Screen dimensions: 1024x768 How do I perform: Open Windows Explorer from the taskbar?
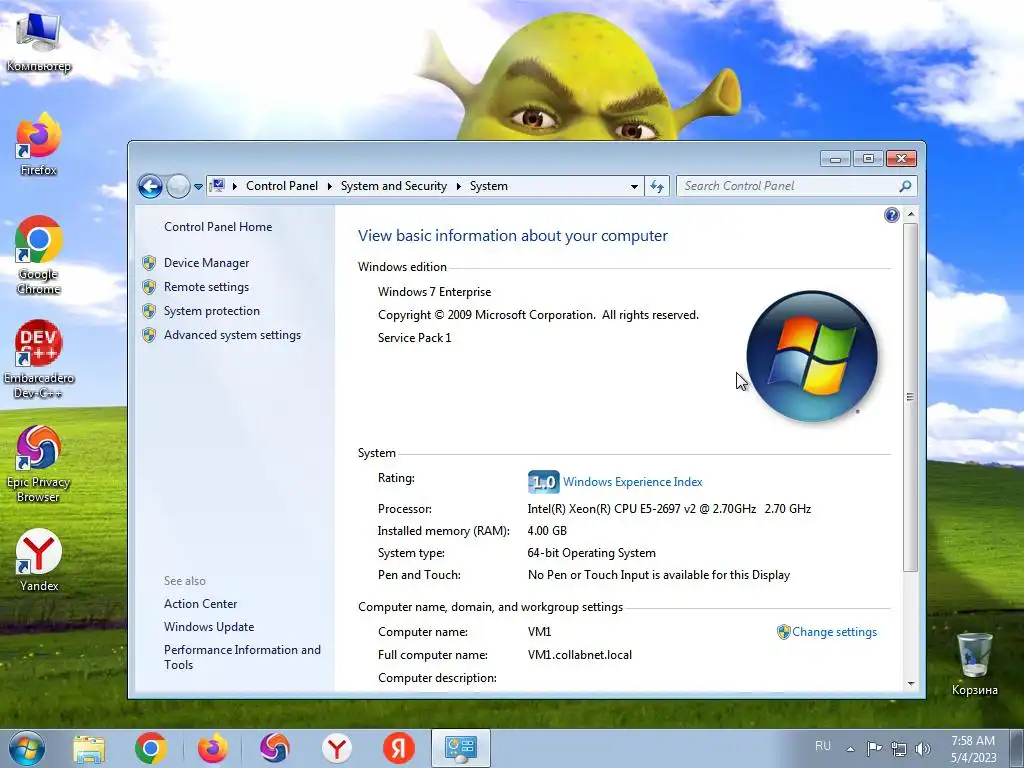click(89, 748)
